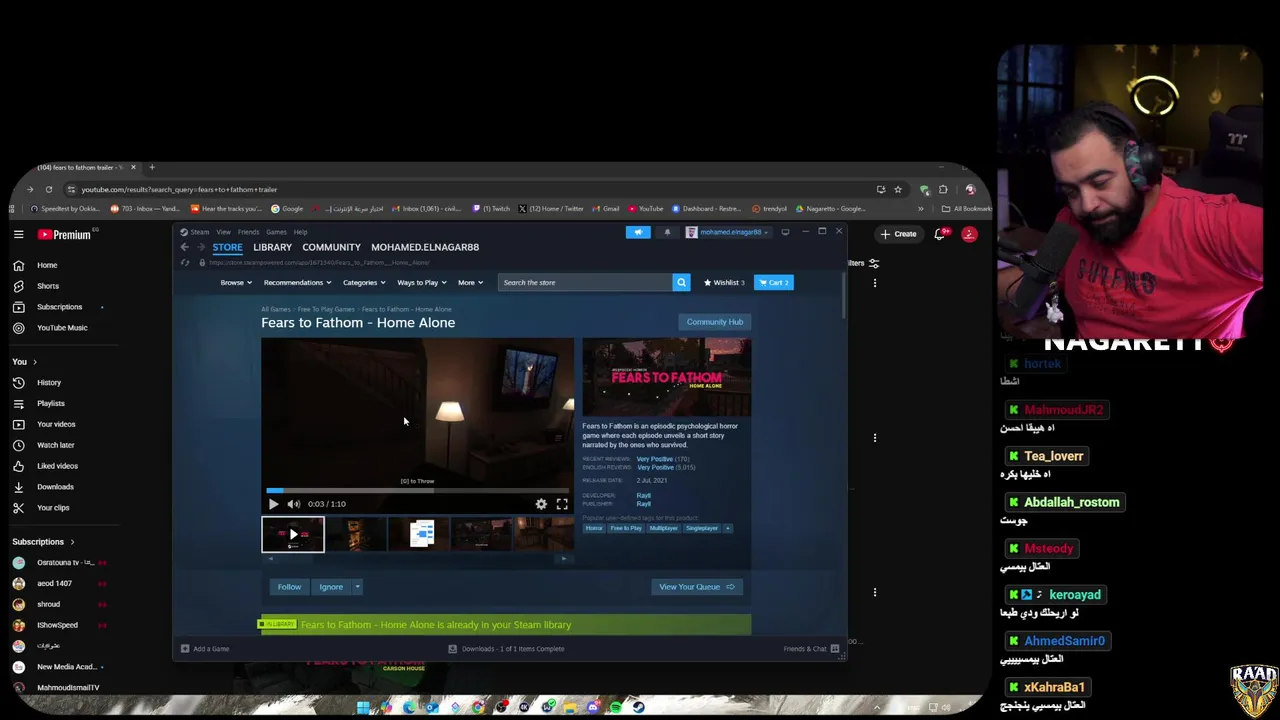Select the first trailer thumbnail
Image resolution: width=1280 pixels, height=720 pixels.
(x=293, y=534)
